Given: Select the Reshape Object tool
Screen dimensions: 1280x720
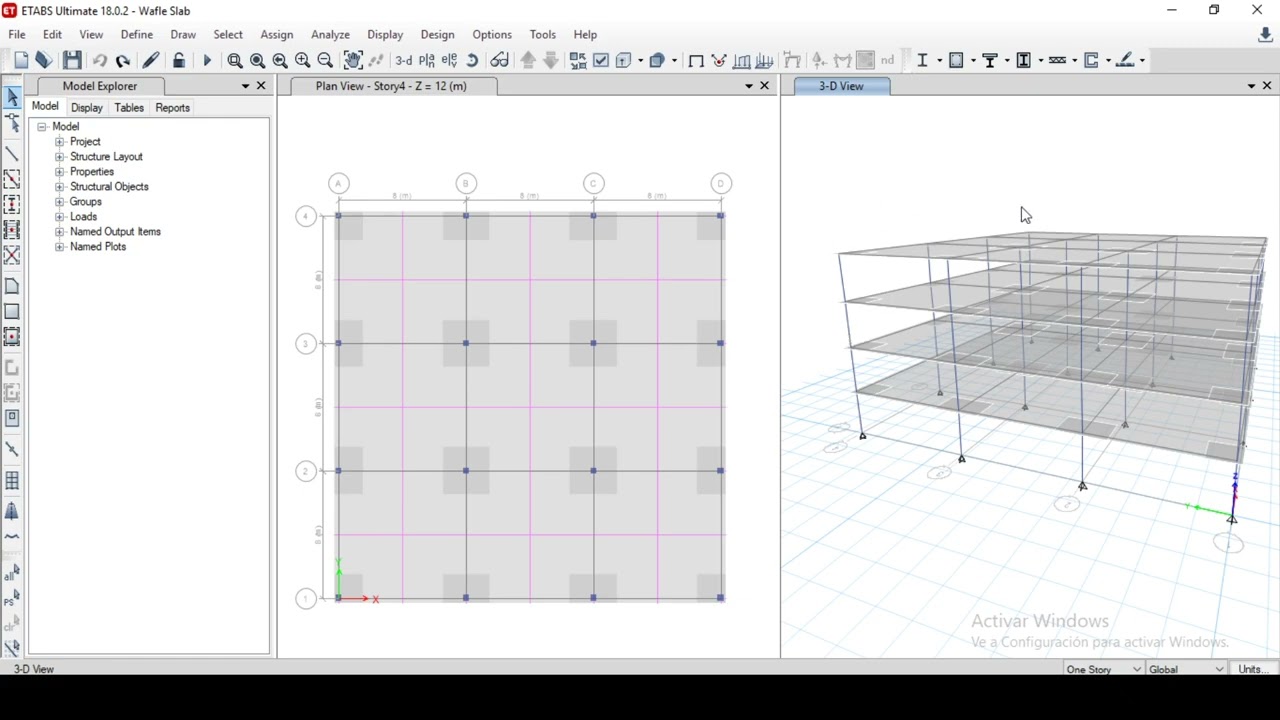Looking at the screenshot, I should (12, 123).
